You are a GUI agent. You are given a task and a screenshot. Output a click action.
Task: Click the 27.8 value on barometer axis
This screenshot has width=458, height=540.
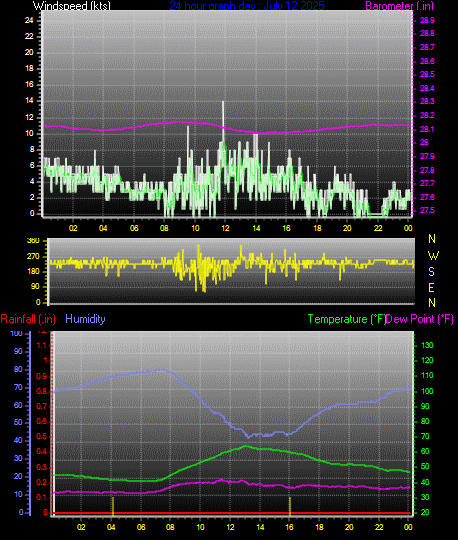pyautogui.click(x=427, y=170)
